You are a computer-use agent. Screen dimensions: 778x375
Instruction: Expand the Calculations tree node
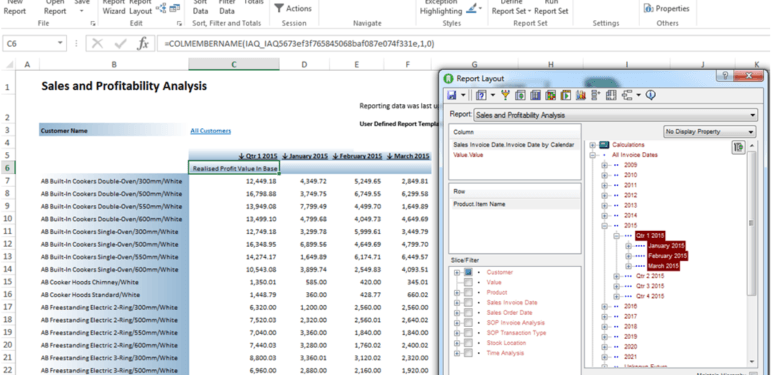[x=592, y=145]
